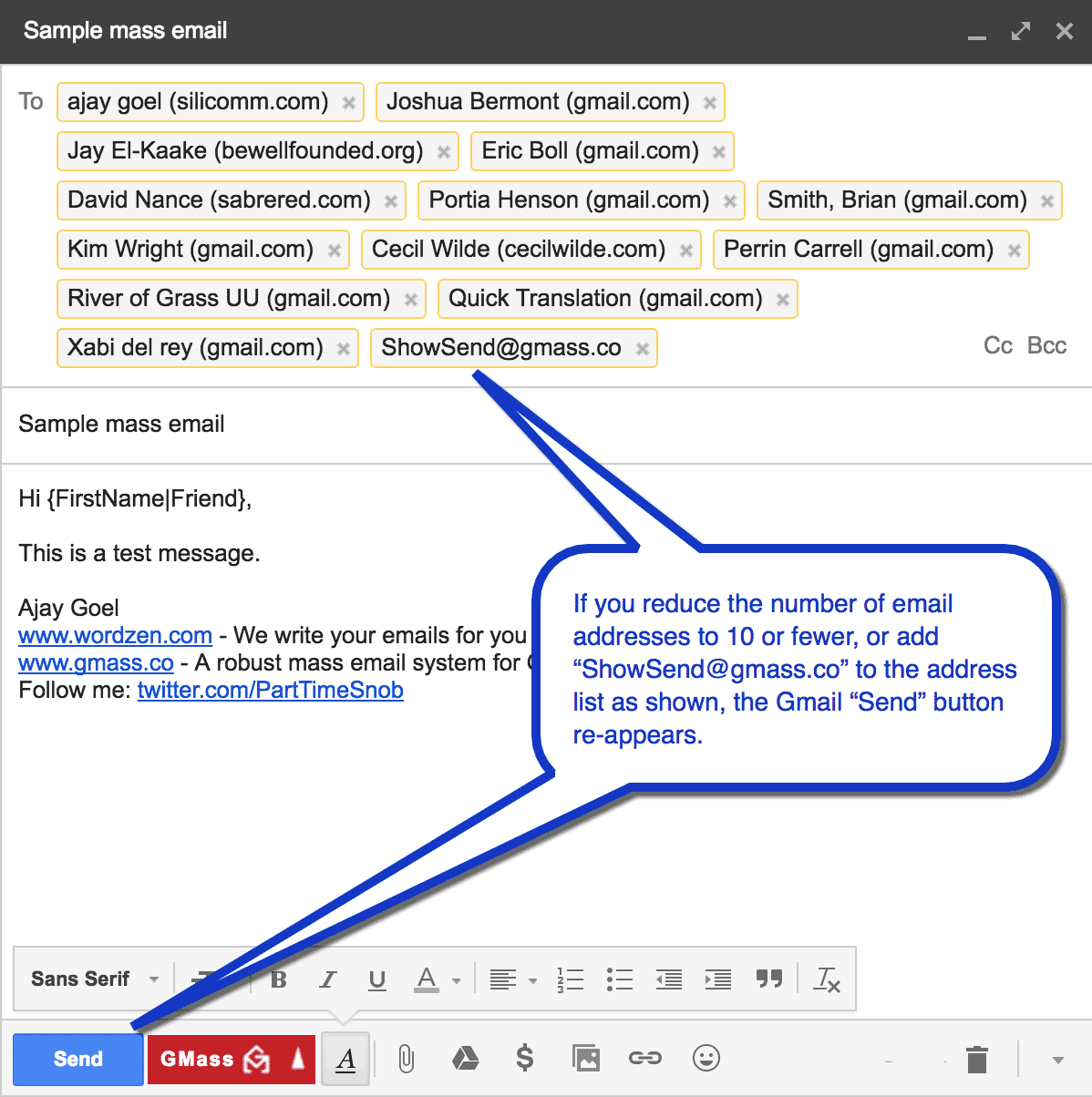Remove Cecil Wilde recipient chip

coord(685,251)
